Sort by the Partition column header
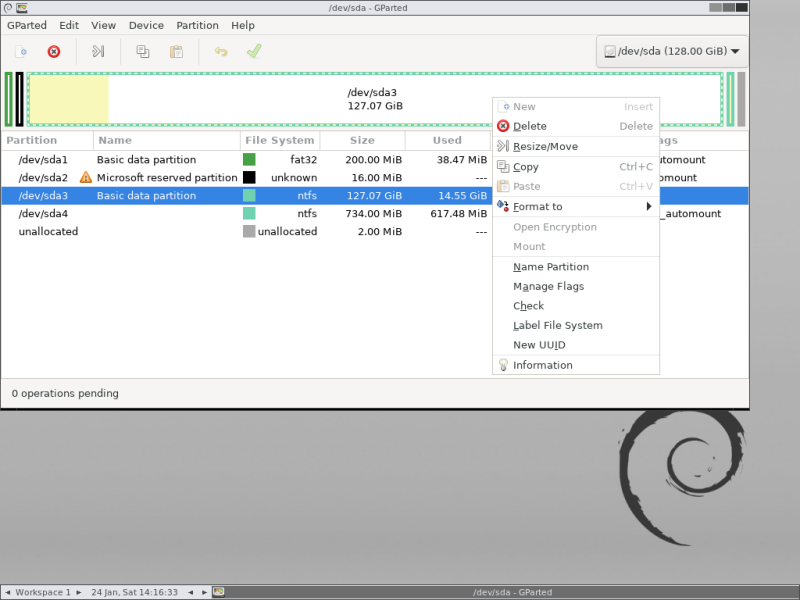This screenshot has height=600, width=800. tap(47, 140)
